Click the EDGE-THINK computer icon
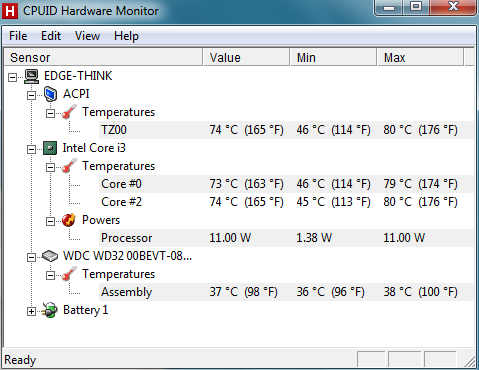 [x=32, y=76]
